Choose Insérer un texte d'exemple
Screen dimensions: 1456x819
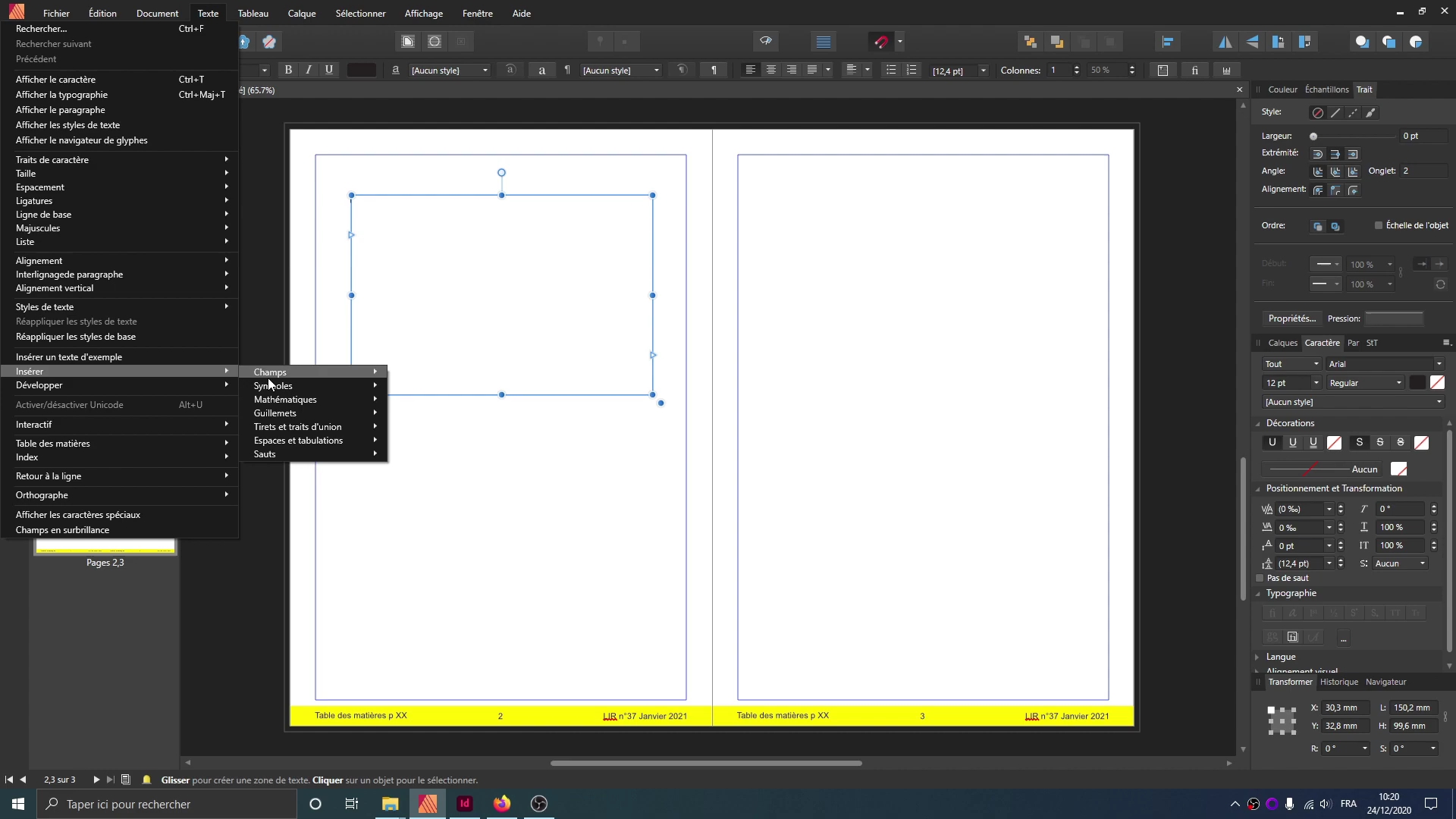[69, 357]
